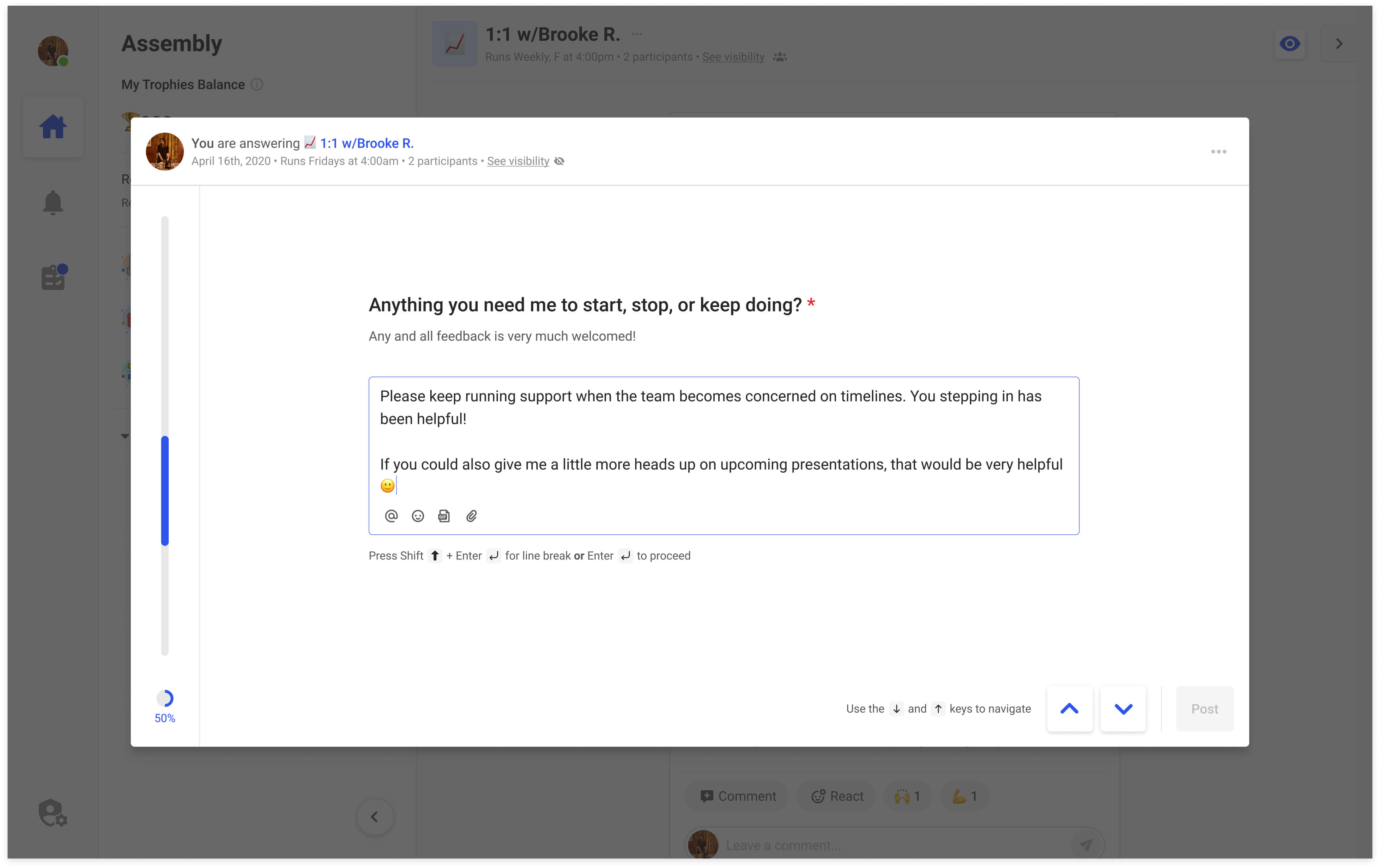This screenshot has width=1380, height=868.
Task: Click the user avatar in the modal header
Action: [x=165, y=152]
